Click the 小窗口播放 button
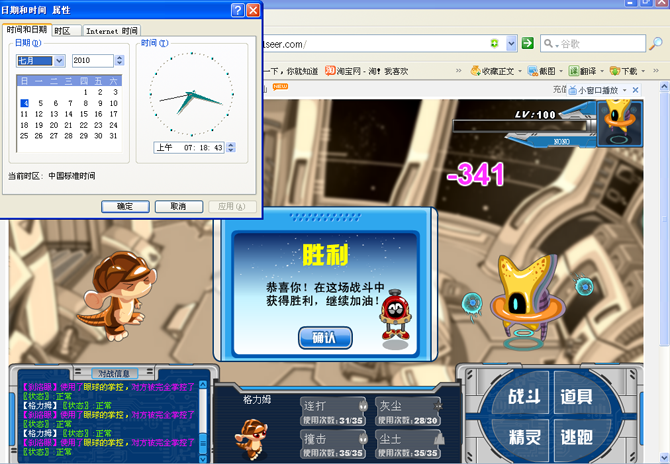Viewport: 670px width, 464px height. pos(594,90)
